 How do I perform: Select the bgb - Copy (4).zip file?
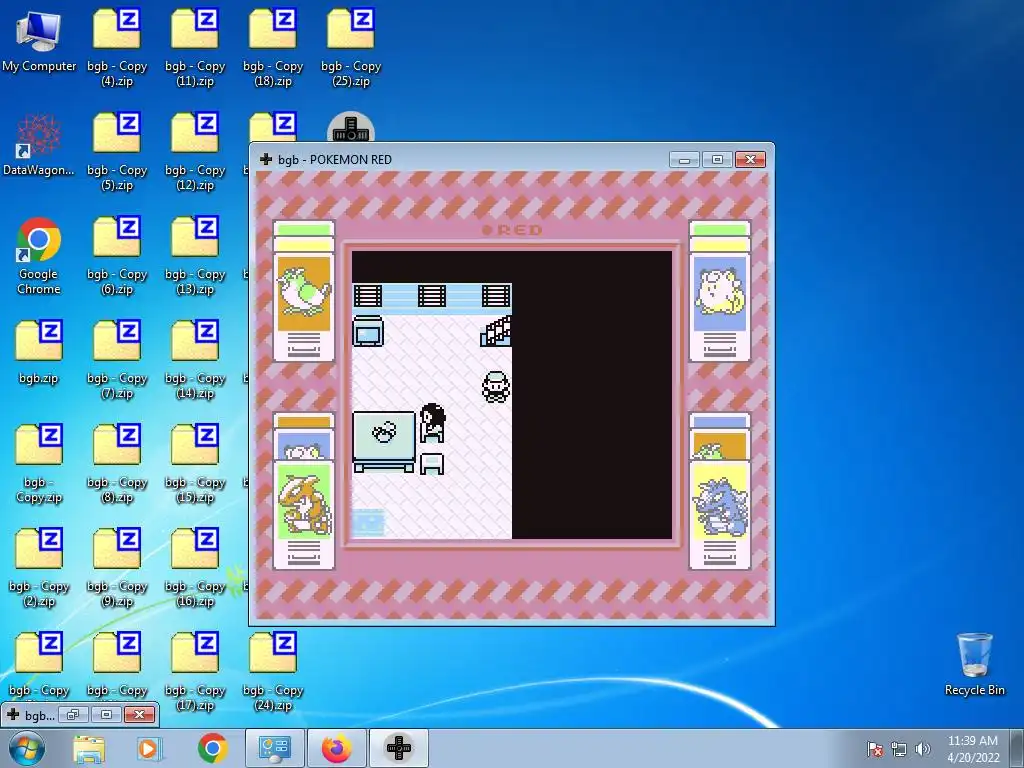(x=117, y=47)
